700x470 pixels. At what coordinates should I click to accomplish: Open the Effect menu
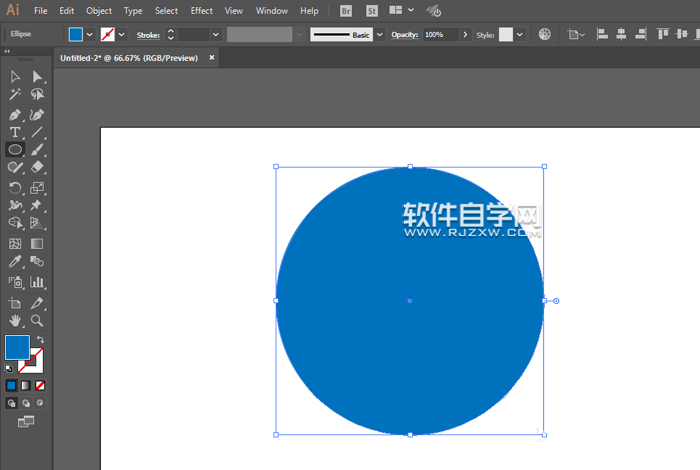point(201,10)
